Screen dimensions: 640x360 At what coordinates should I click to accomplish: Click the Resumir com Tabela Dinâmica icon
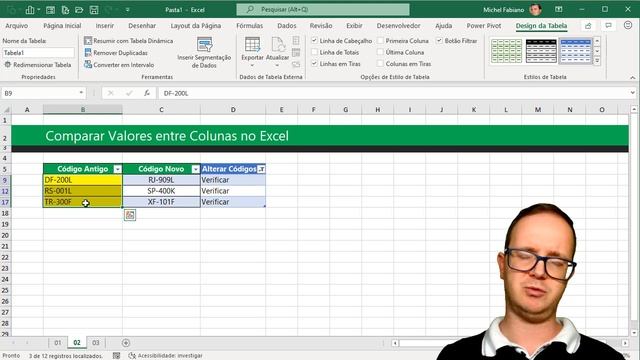tap(88, 41)
